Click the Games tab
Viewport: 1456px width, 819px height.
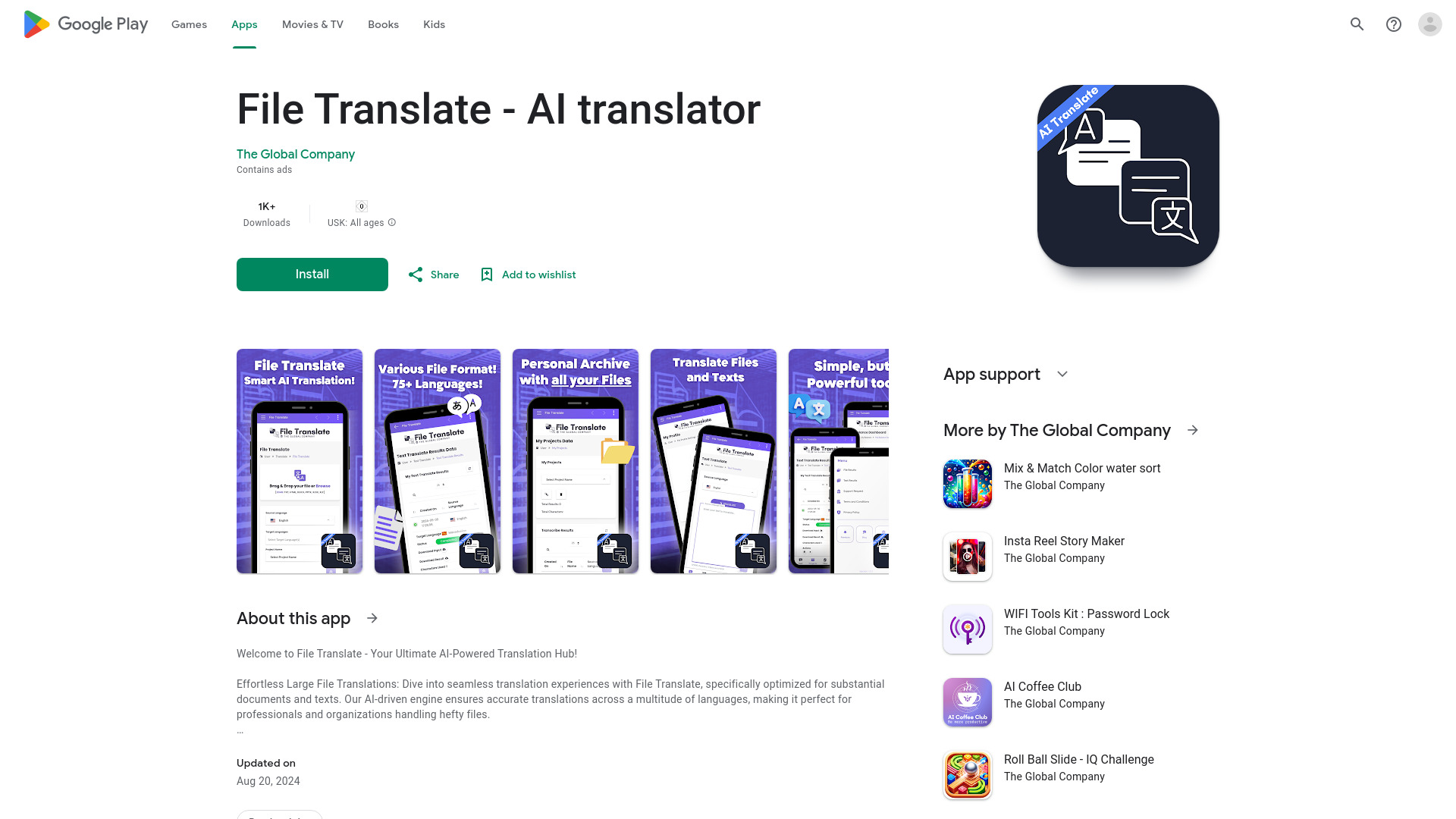tap(189, 24)
